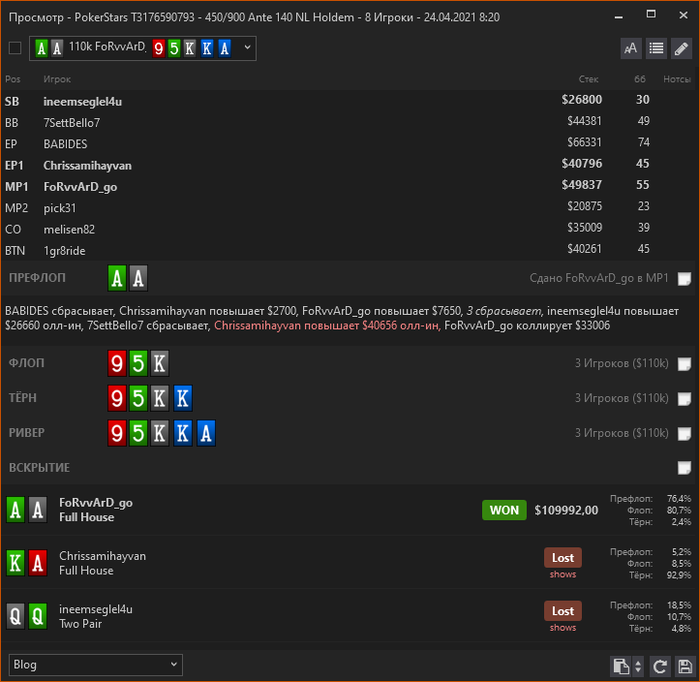Click the green Q card of ineemseglel4u
700x682 pixels.
click(x=38, y=616)
